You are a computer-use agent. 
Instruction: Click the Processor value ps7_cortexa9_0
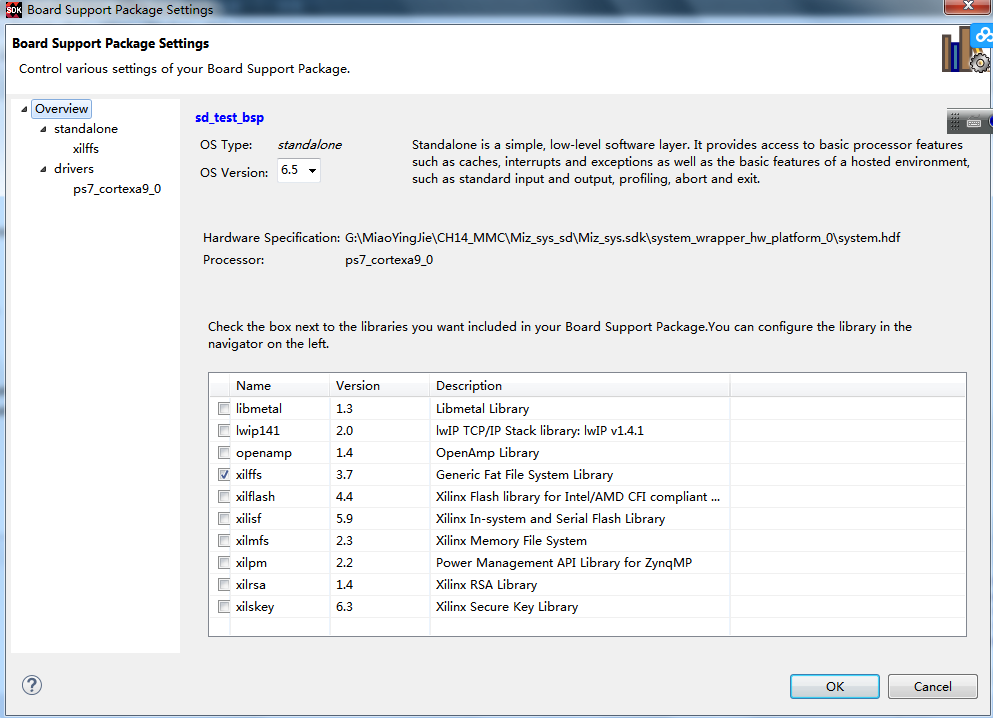(x=389, y=260)
